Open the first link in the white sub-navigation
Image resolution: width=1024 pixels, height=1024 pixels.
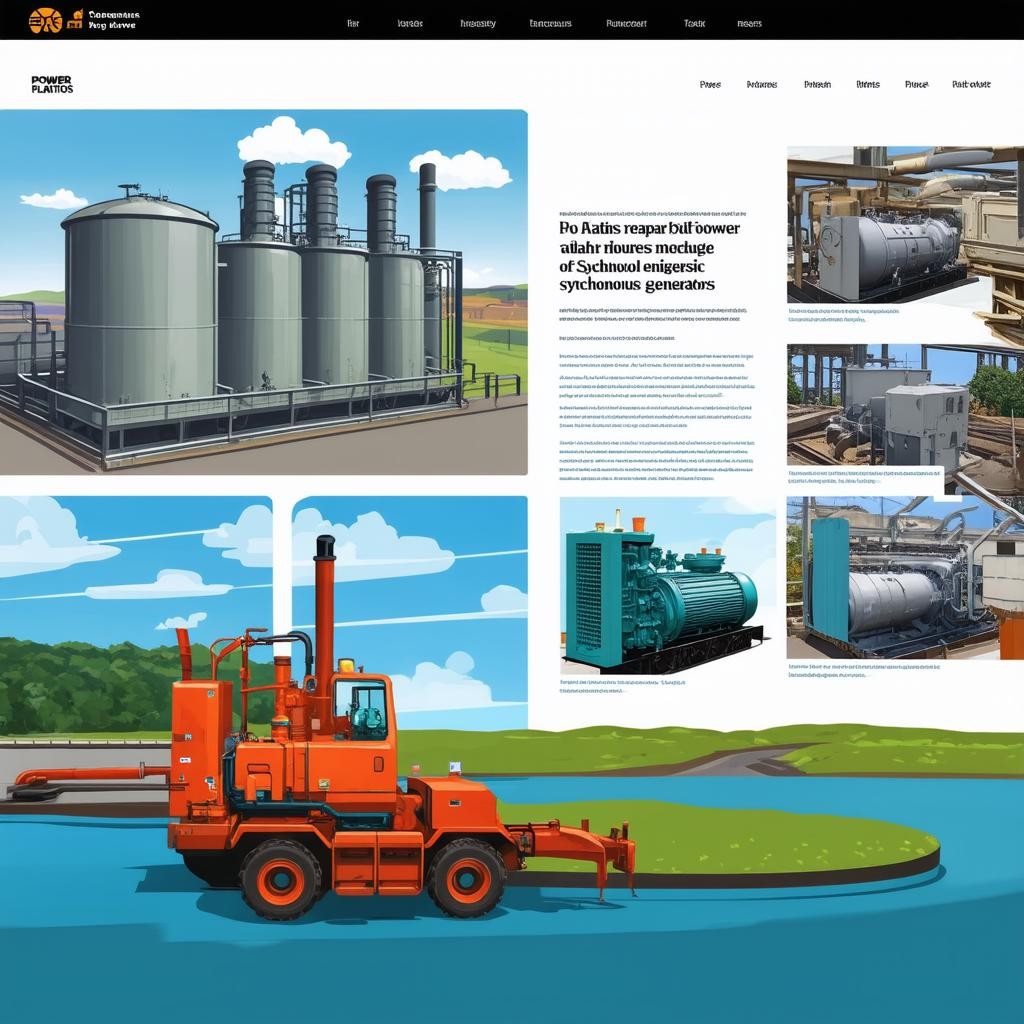(x=710, y=85)
